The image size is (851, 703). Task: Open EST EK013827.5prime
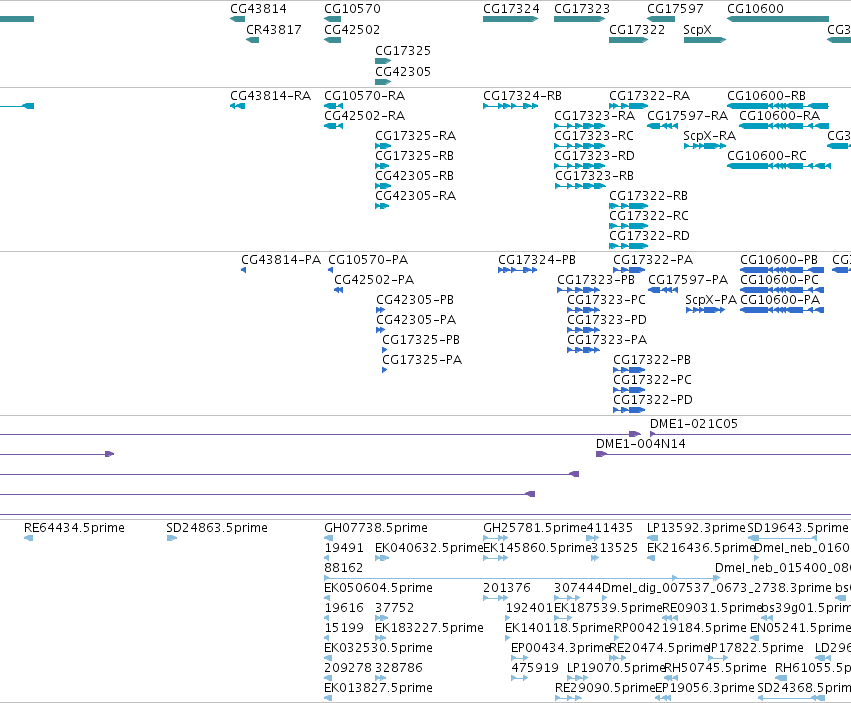[378, 688]
